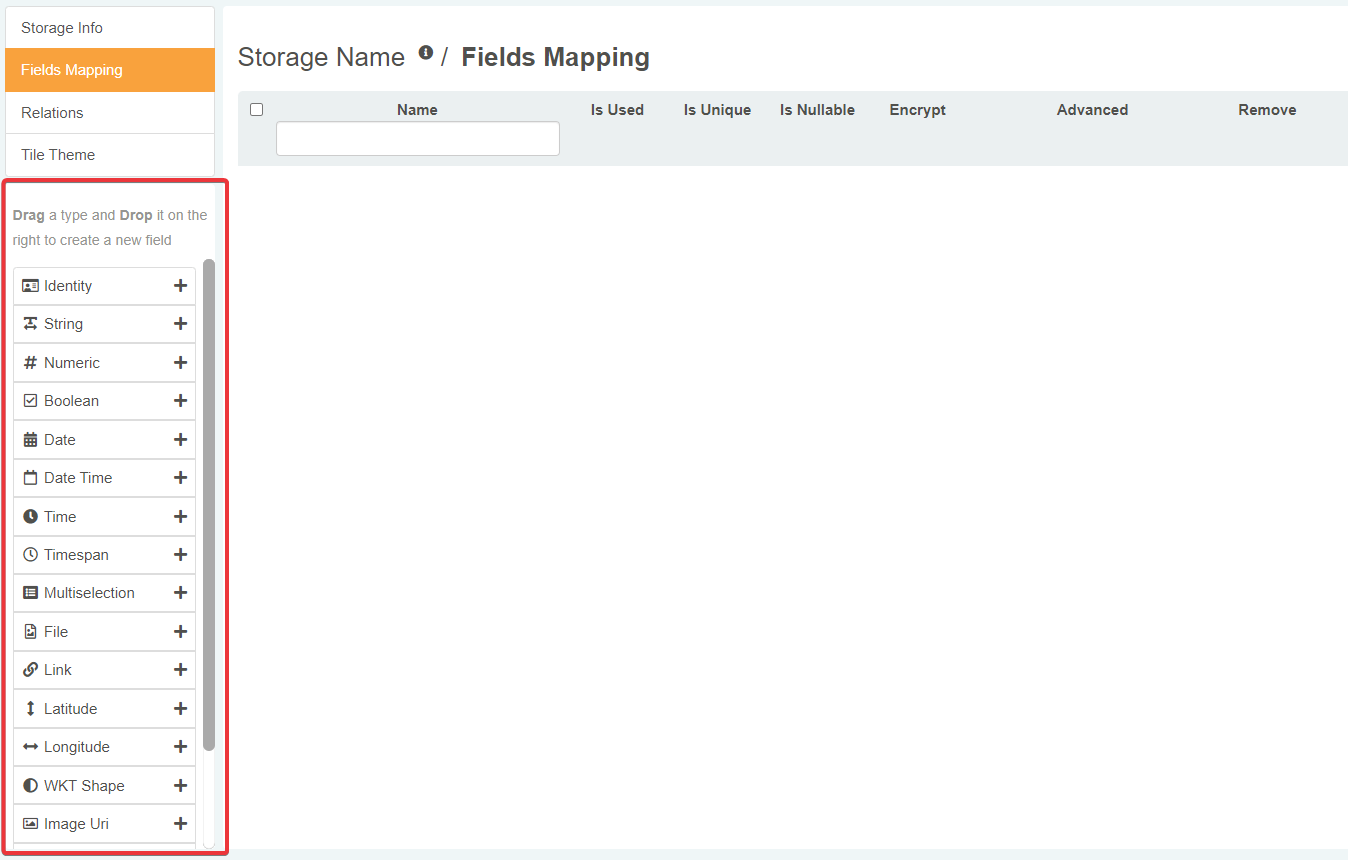Open the Storage Info tab
This screenshot has width=1348, height=860.
(110, 28)
